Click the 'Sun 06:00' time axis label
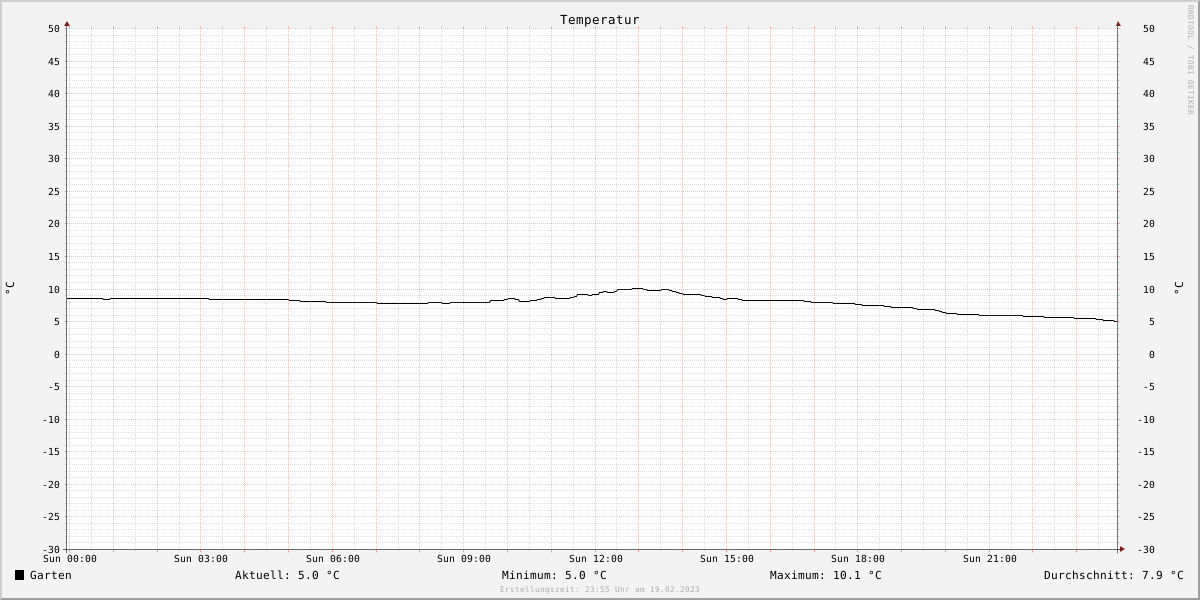 coord(333,559)
